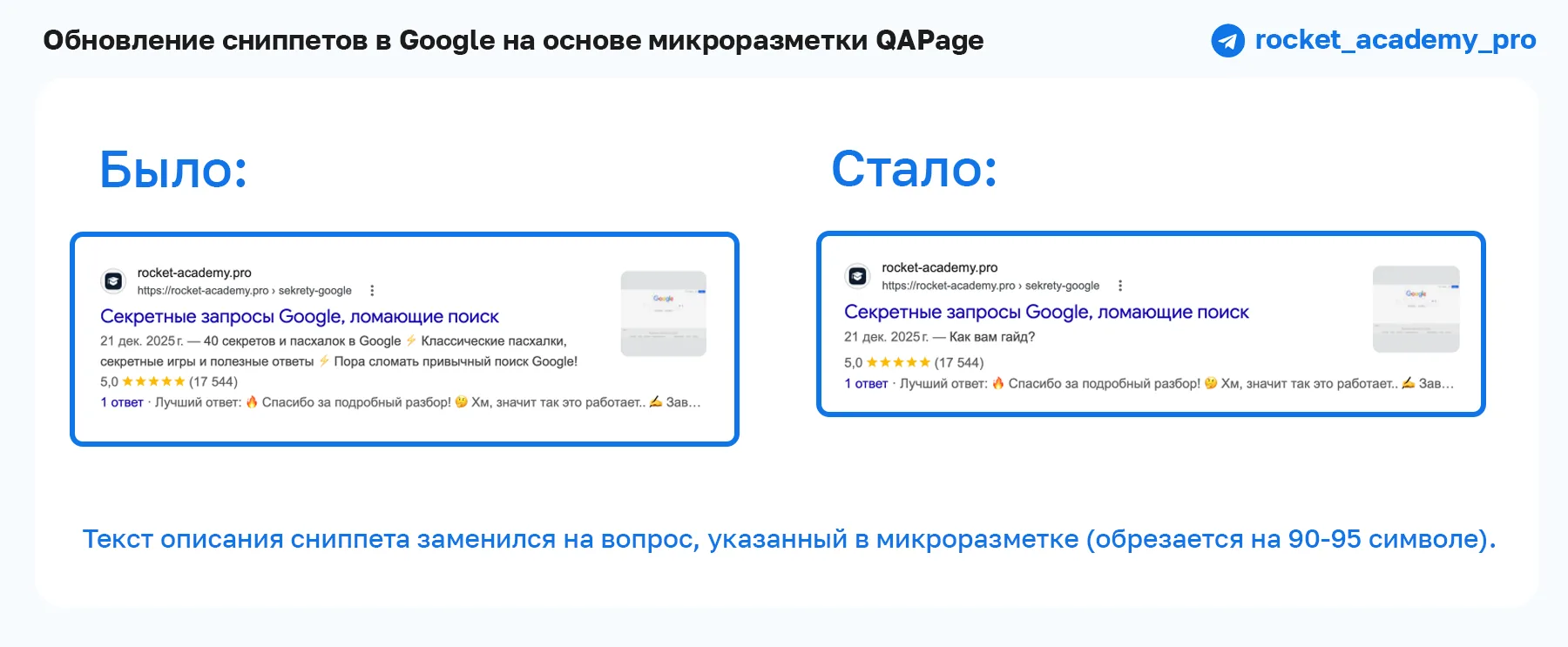Click the thinking emoji in Стало snippet
This screenshot has width=1568, height=647.
click(x=1210, y=383)
